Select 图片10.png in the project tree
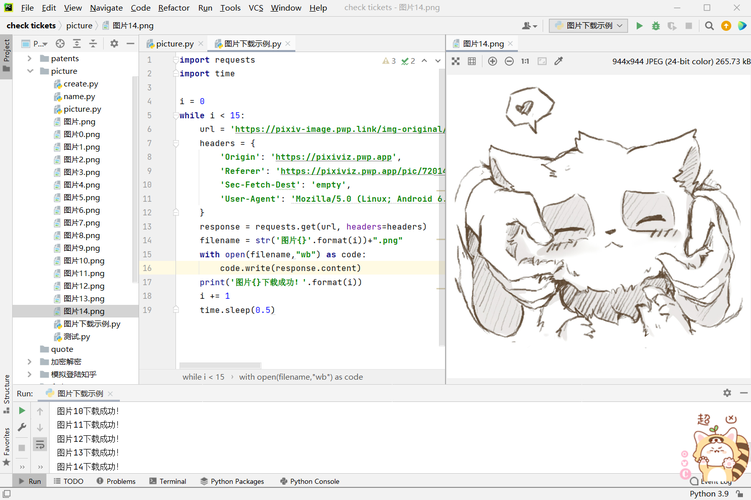 pos(84,261)
